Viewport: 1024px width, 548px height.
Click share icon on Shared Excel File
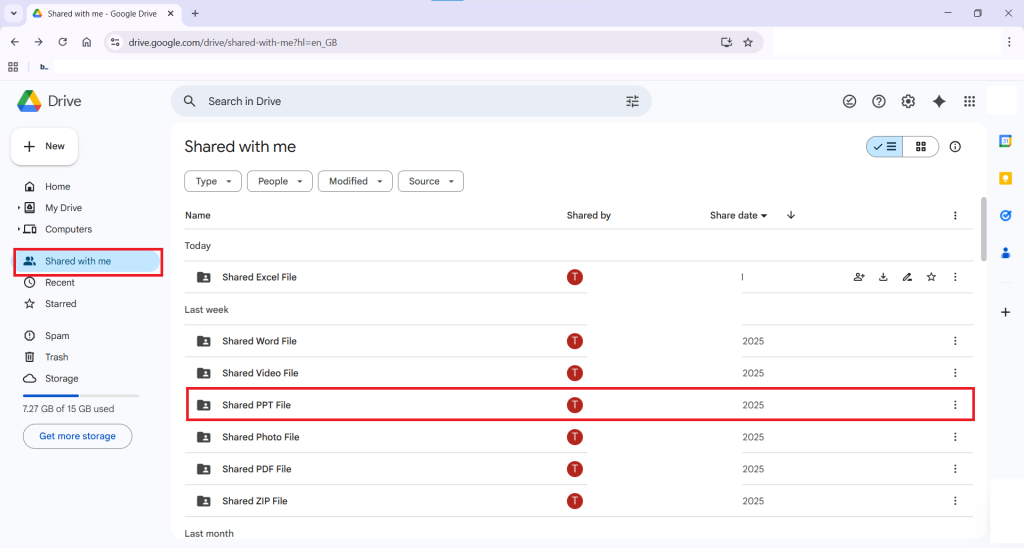point(859,277)
